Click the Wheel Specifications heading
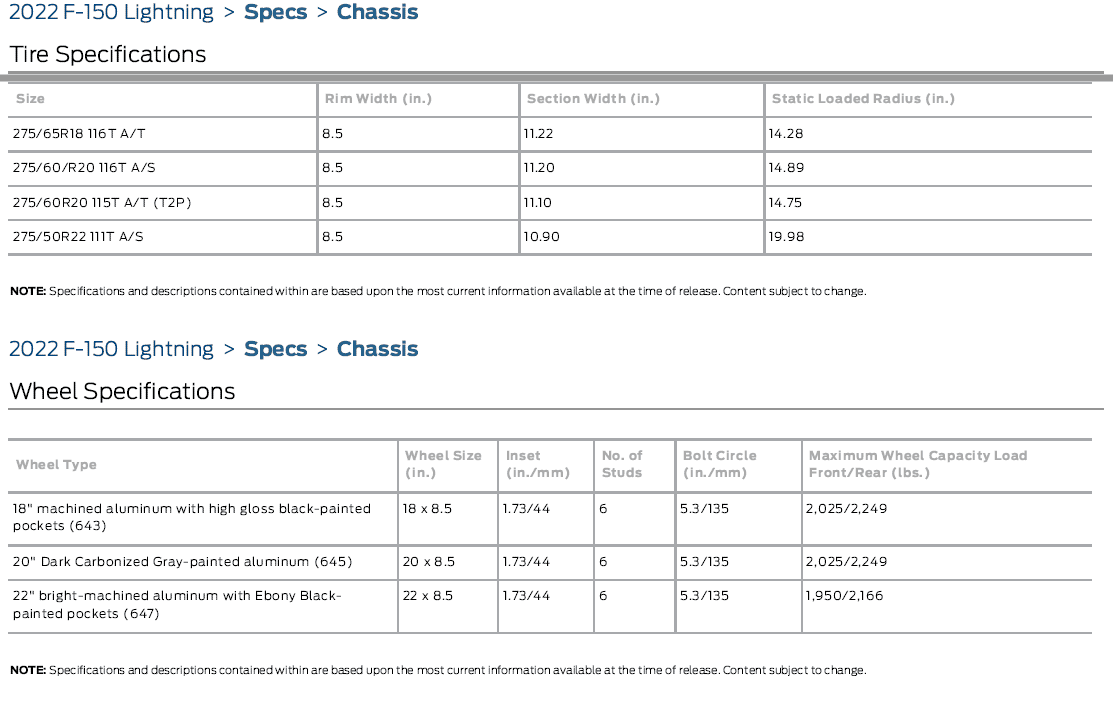 (122, 391)
